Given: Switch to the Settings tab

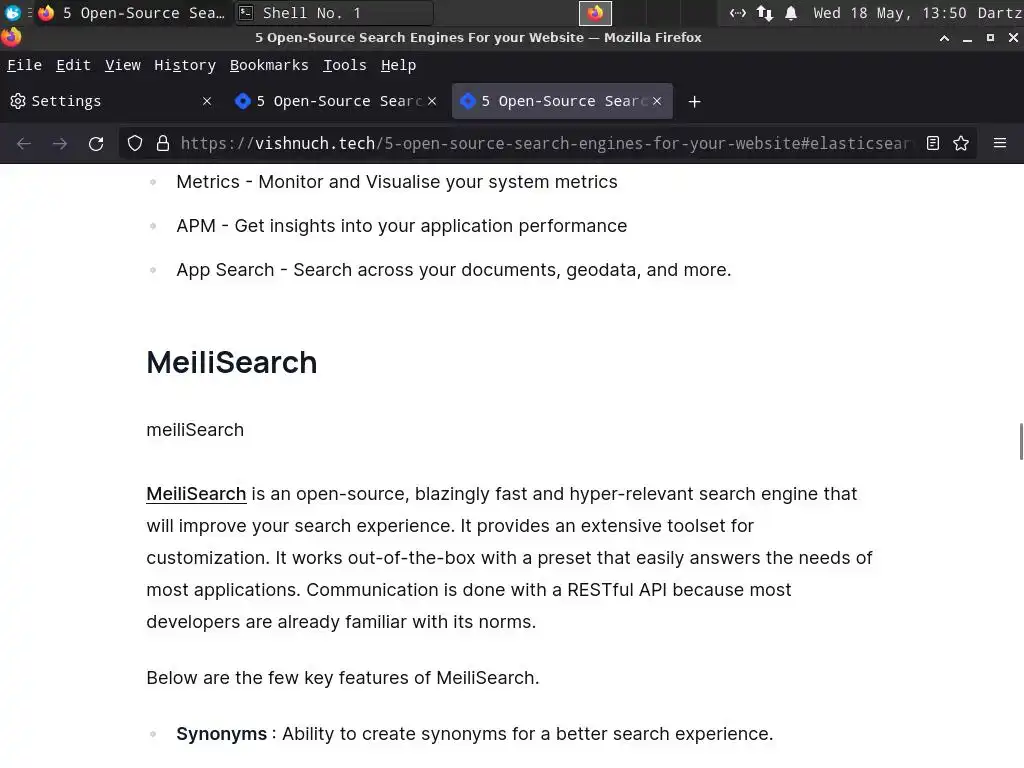Looking at the screenshot, I should 100,101.
